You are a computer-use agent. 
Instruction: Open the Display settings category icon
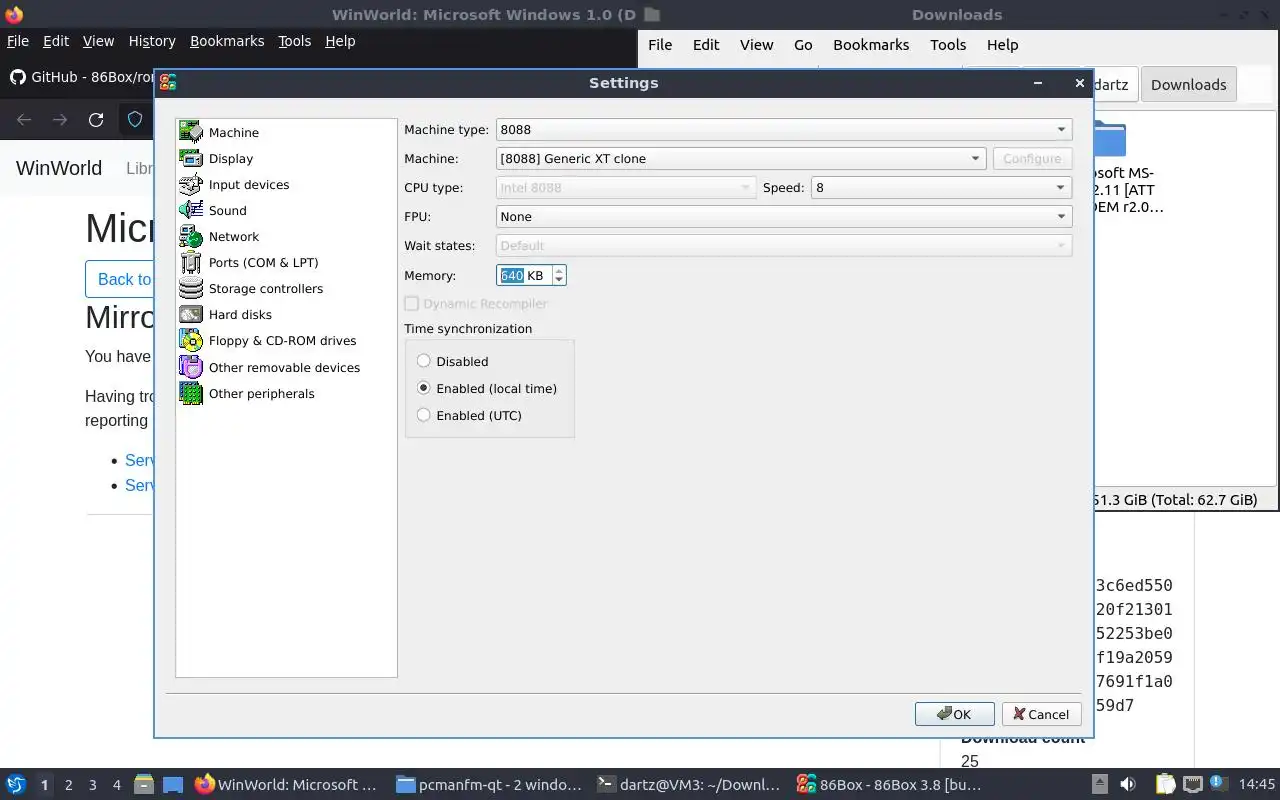click(x=191, y=158)
